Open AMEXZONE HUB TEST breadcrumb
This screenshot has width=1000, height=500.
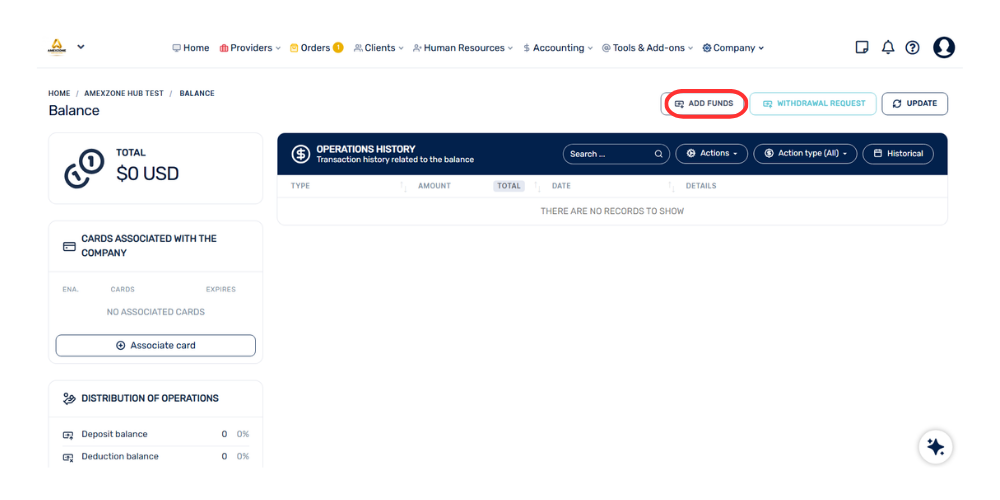tap(124, 93)
